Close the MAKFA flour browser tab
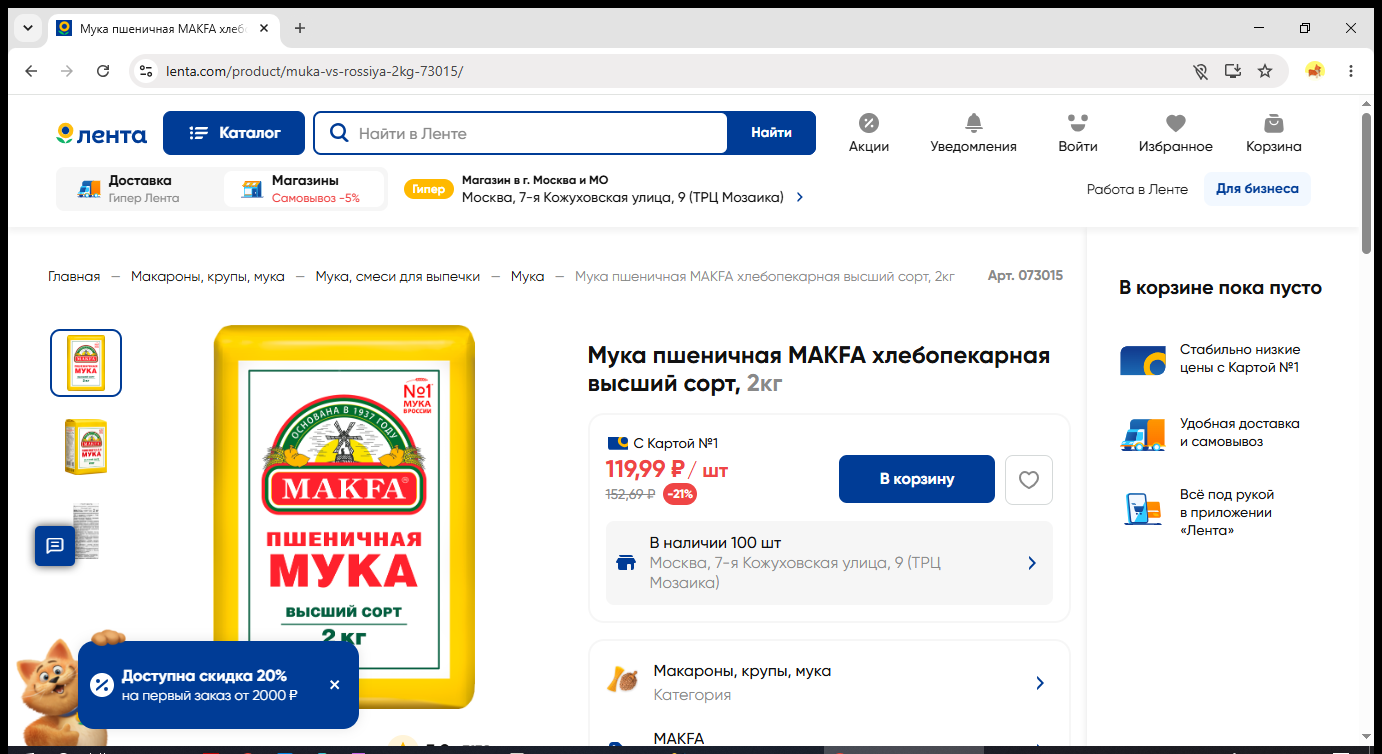This screenshot has height=754, width=1382. click(264, 28)
